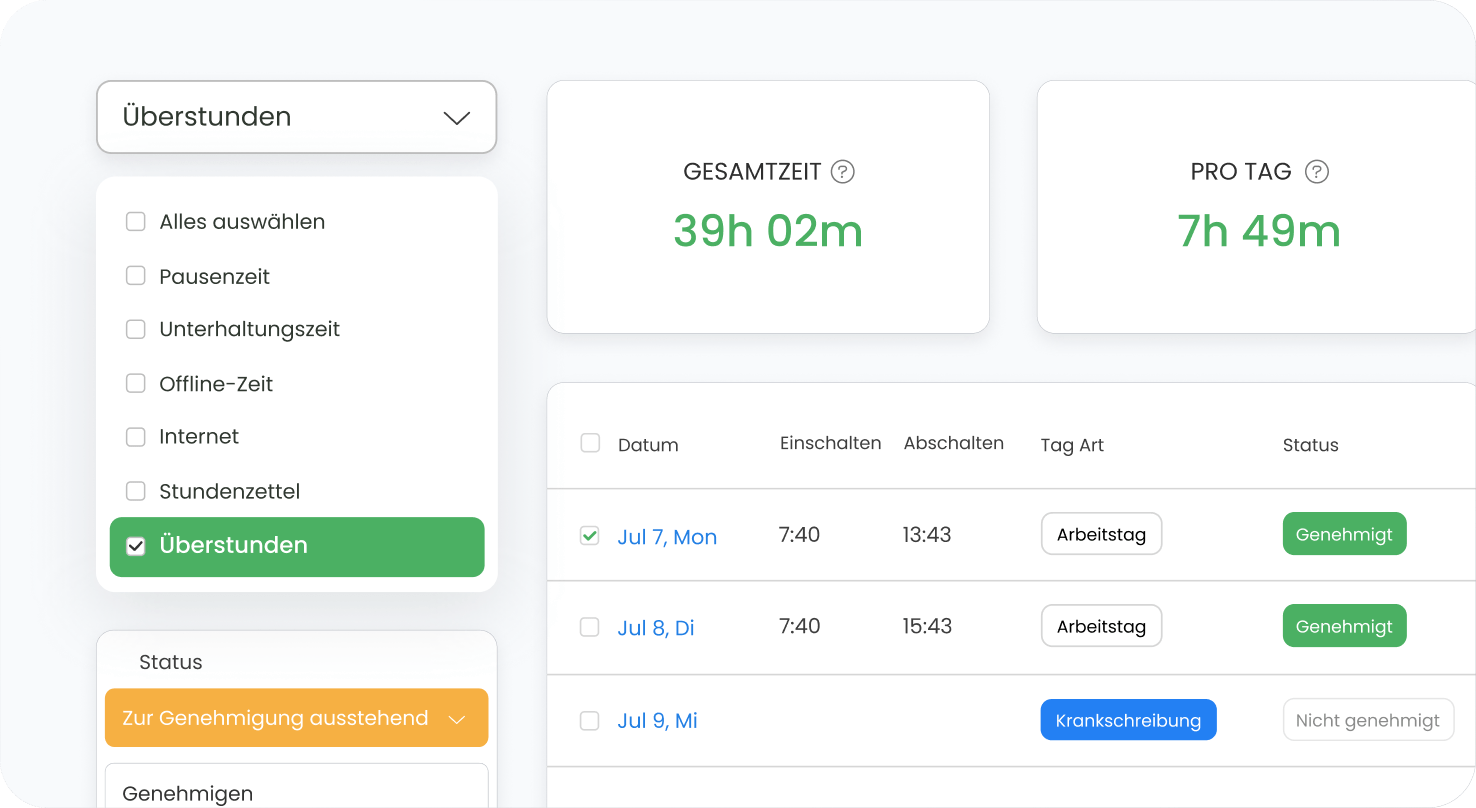
Task: Tick the Alles auswählen checkbox
Action: pyautogui.click(x=136, y=222)
